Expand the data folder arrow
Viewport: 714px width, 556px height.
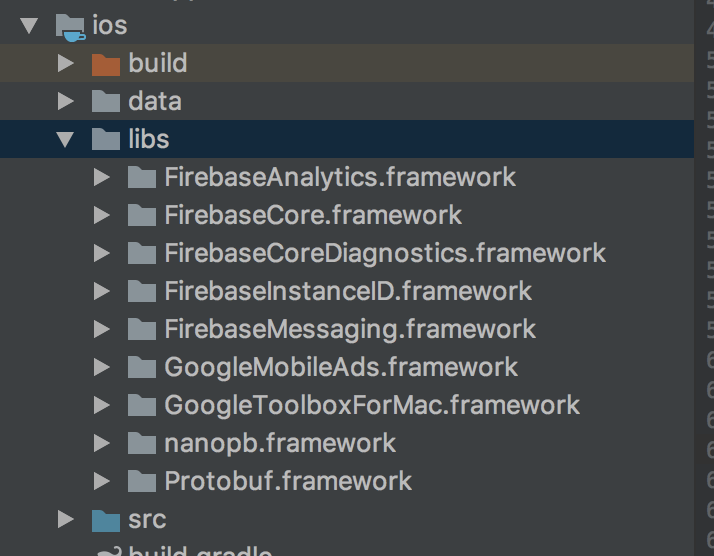[x=66, y=101]
